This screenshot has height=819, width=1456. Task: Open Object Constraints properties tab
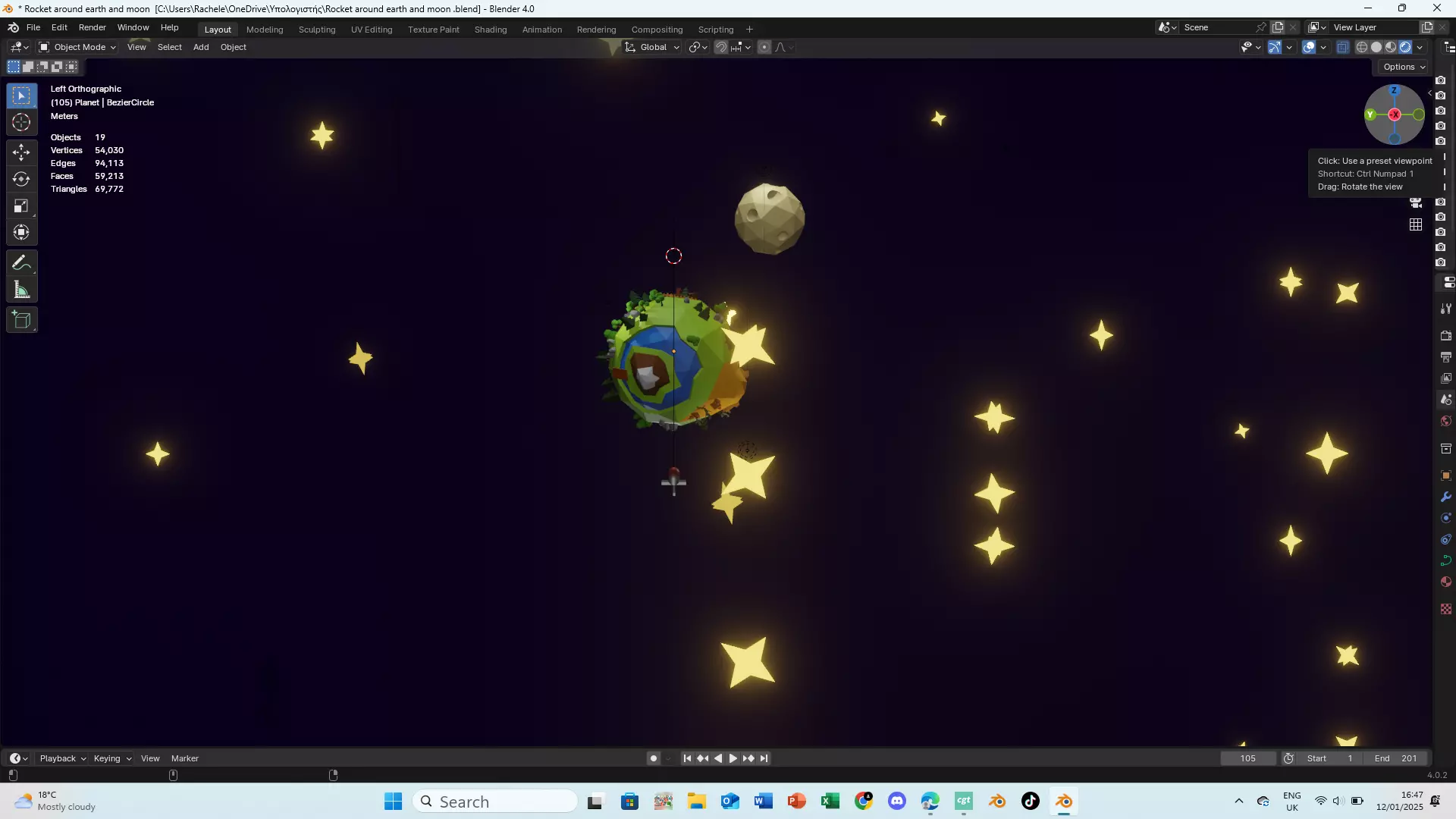[x=1446, y=539]
